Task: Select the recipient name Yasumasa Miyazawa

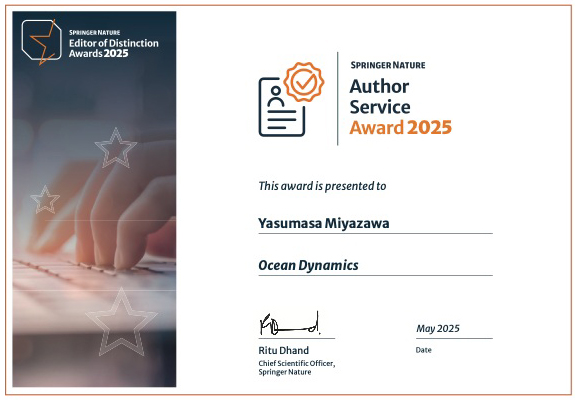Action: 324,223
